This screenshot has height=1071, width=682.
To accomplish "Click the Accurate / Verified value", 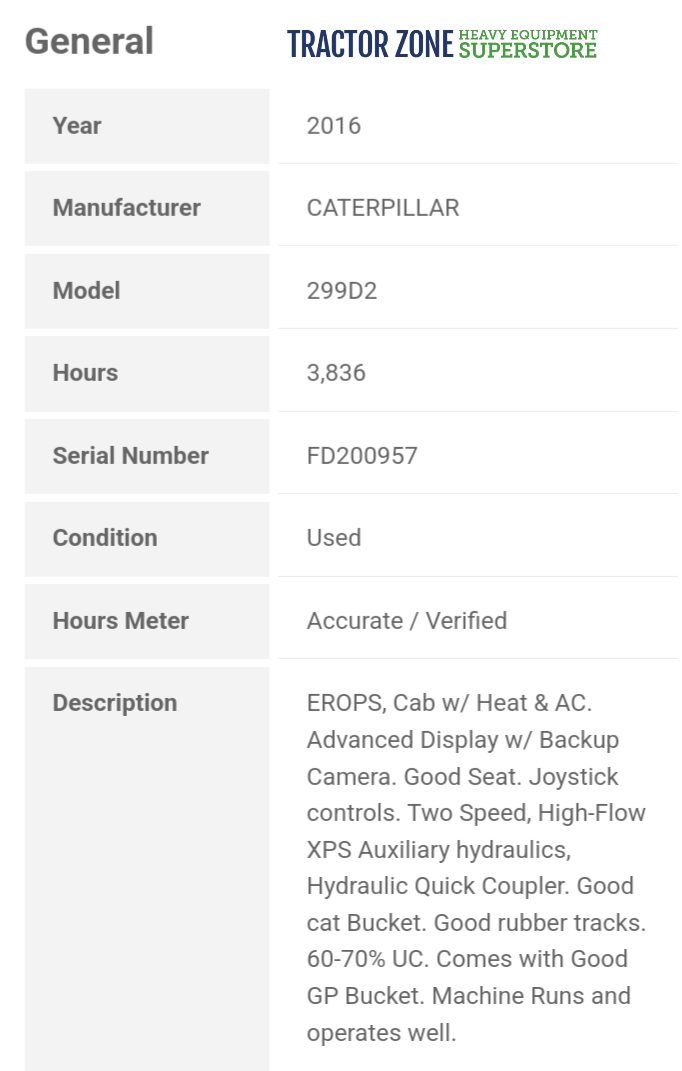I will click(x=407, y=621).
